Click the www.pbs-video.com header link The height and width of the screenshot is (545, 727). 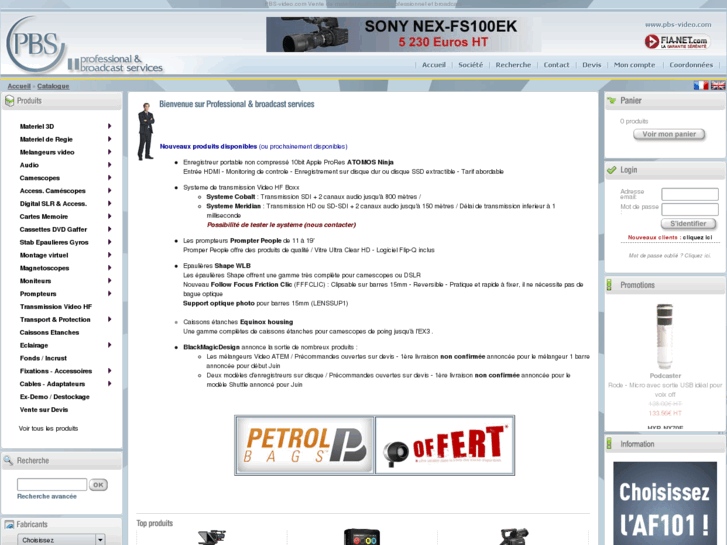(x=678, y=25)
